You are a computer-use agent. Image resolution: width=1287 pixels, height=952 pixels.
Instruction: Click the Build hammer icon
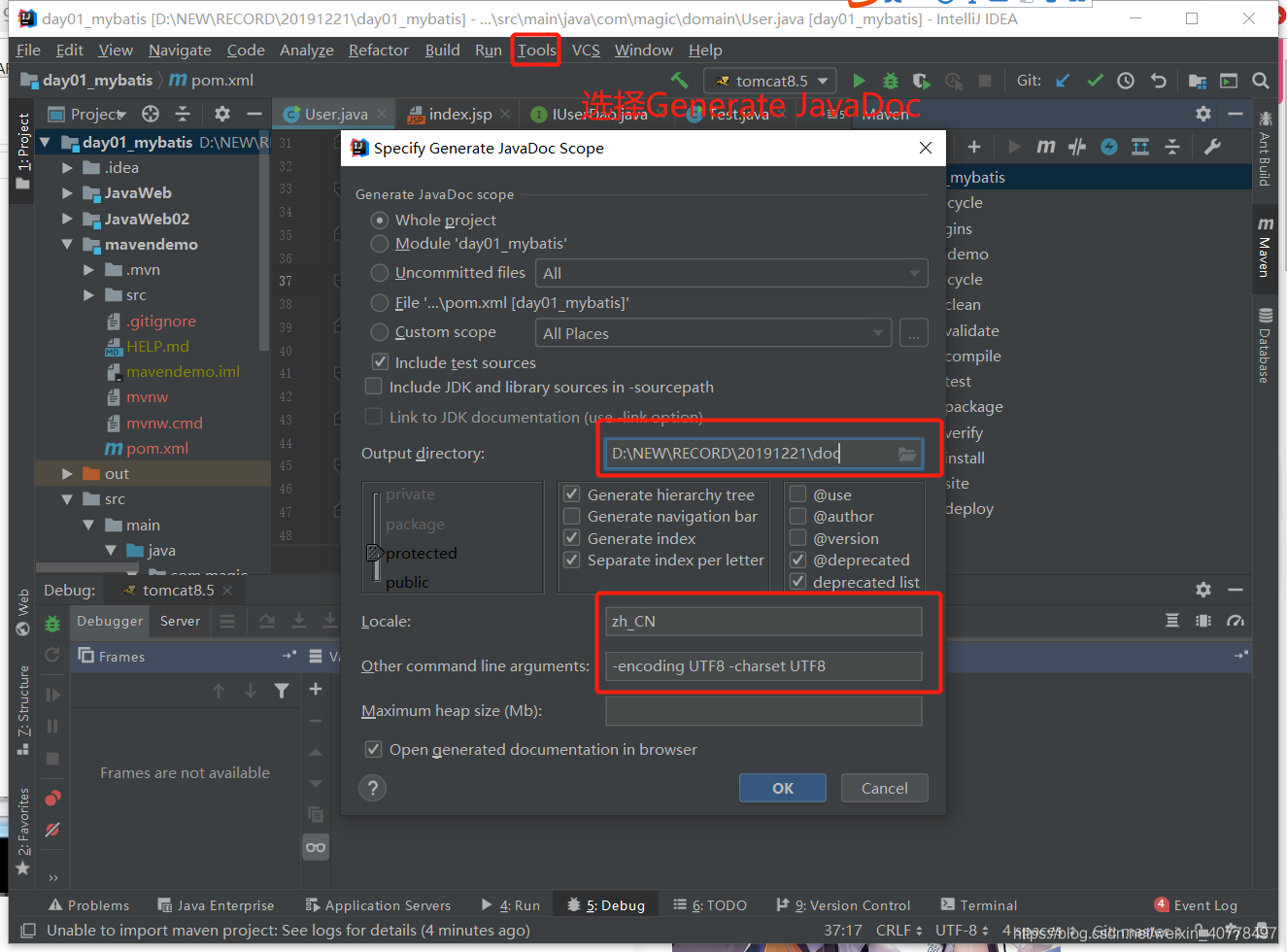[x=680, y=81]
